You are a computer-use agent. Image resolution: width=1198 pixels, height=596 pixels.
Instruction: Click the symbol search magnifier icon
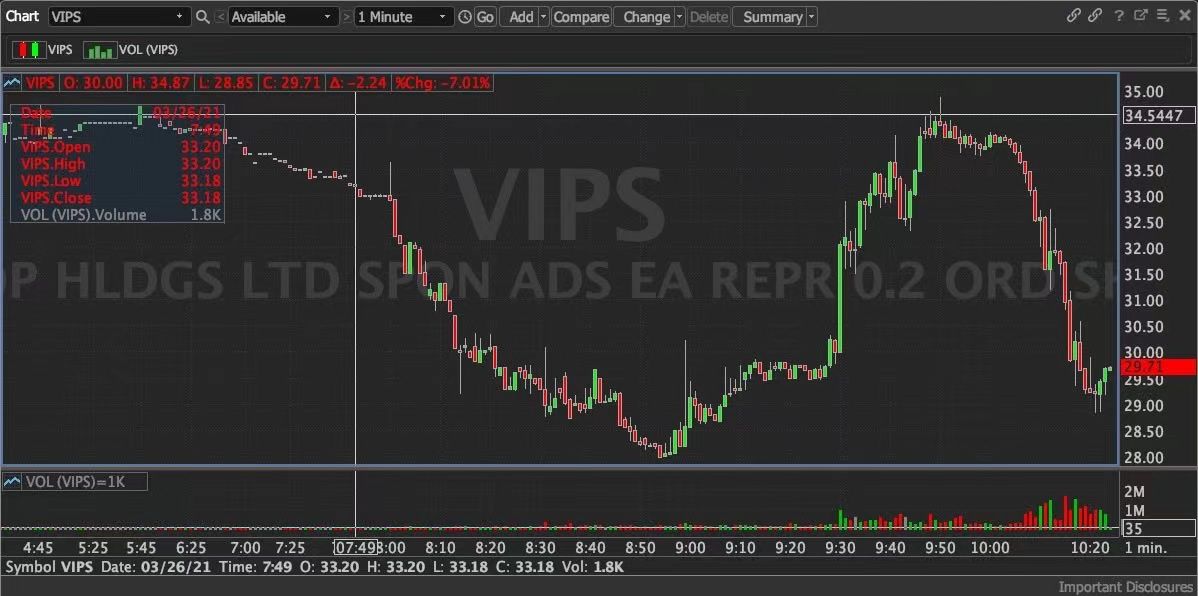202,17
